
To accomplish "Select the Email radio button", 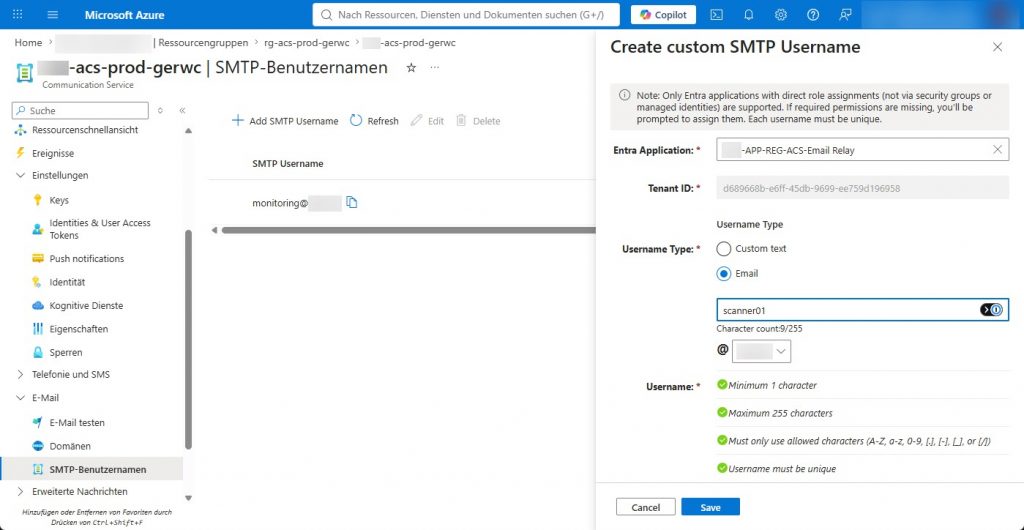I will tap(724, 273).
